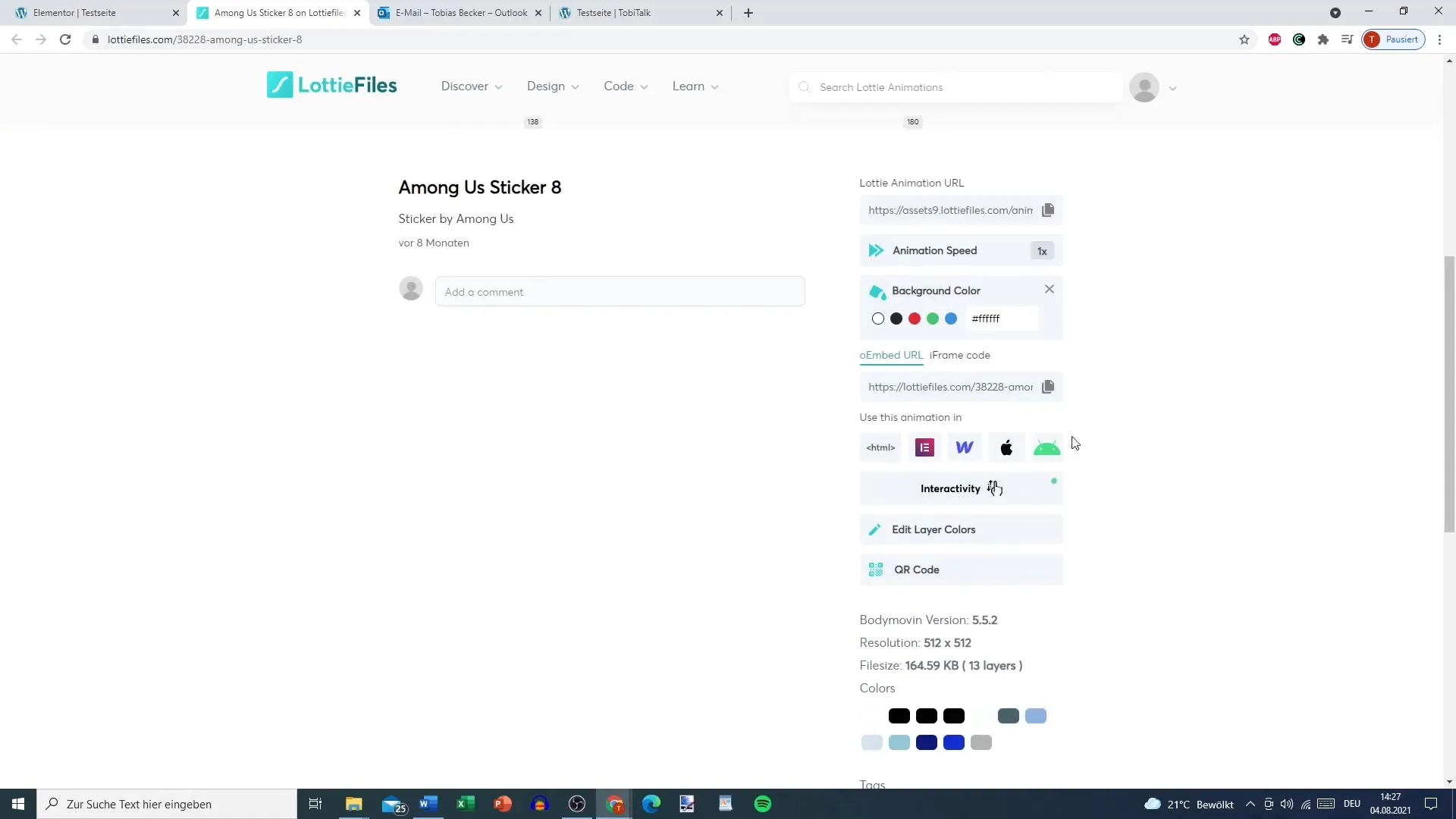Viewport: 1456px width, 819px height.
Task: Select the iFrame code tab
Action: (959, 355)
